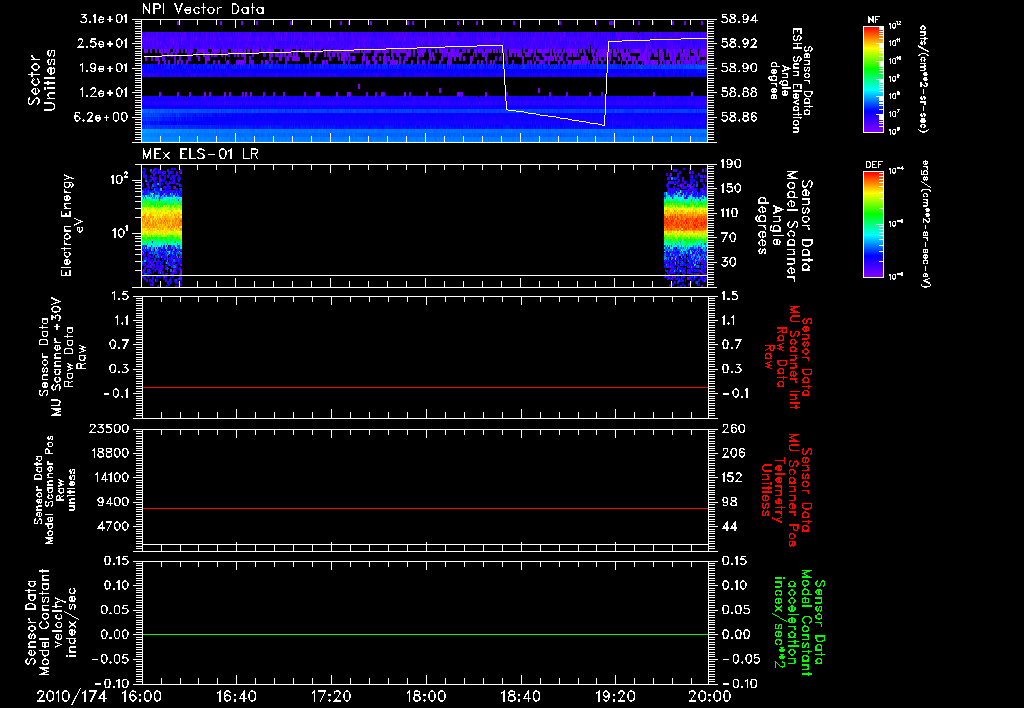Click the DEF energy flux color bar

873,224
